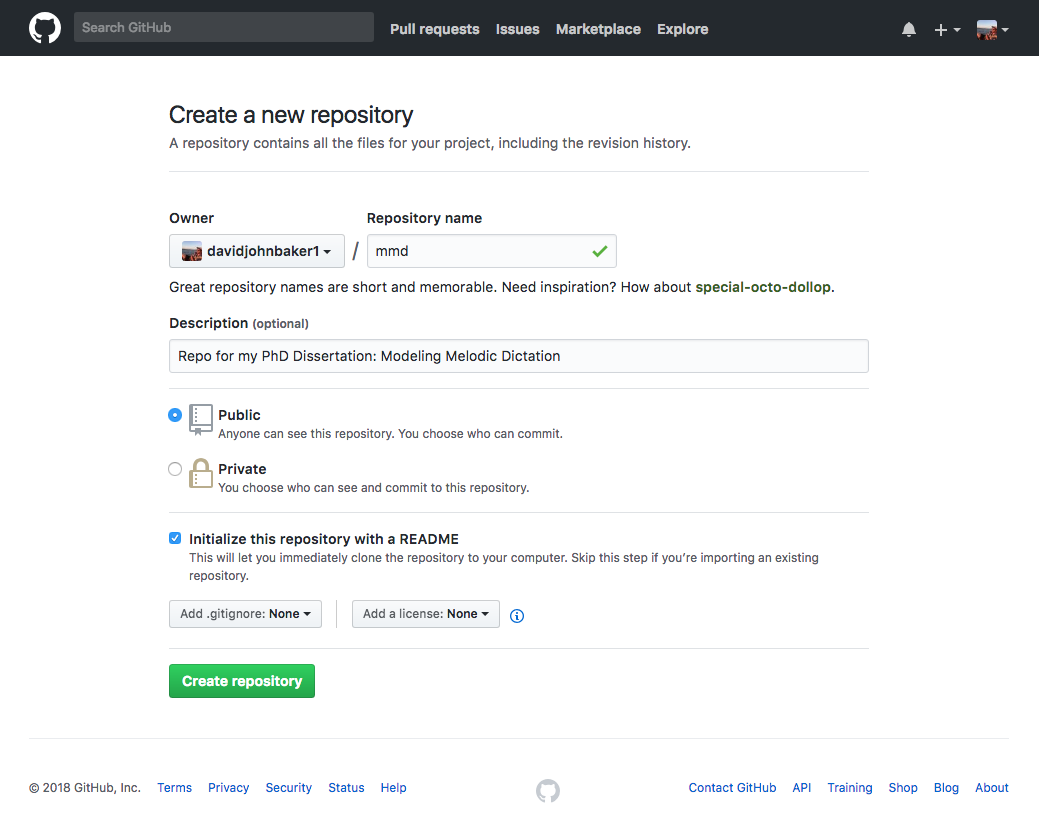Open the Blog footer link
This screenshot has width=1039, height=824.
[946, 788]
